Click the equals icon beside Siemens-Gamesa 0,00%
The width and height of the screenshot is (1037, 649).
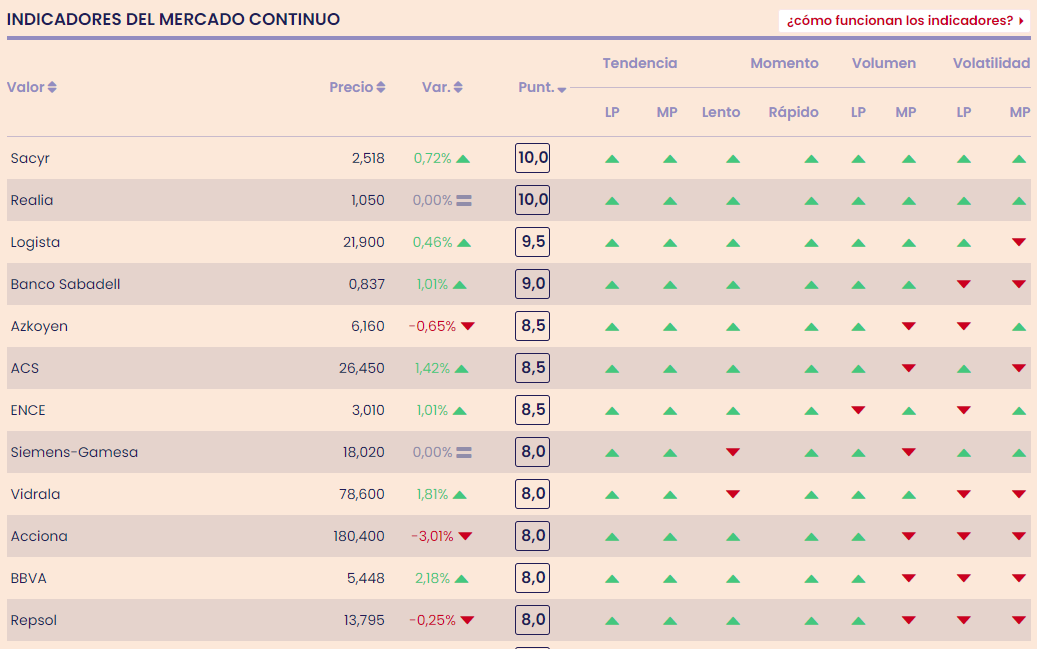464,453
